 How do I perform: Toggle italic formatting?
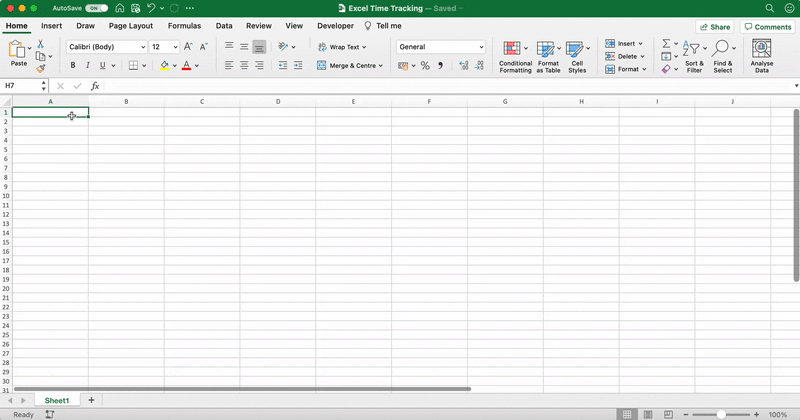click(89, 66)
